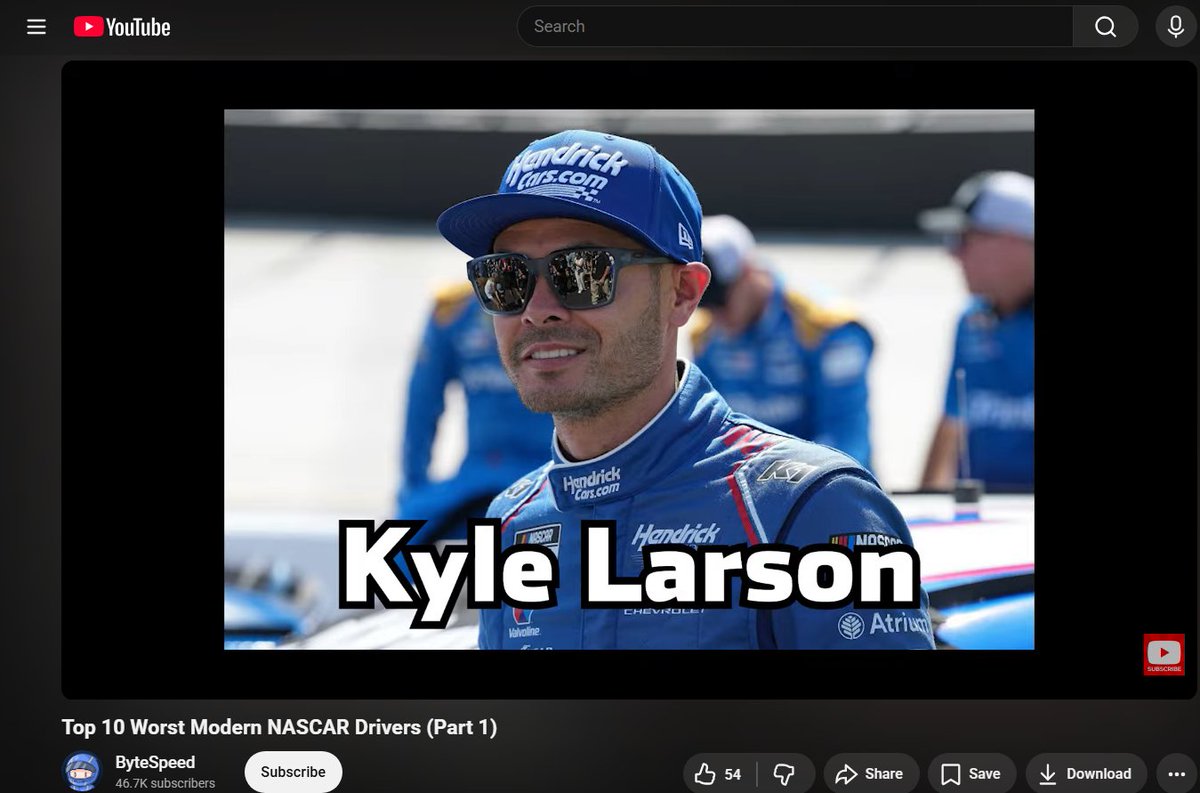Click the red Subscribe watermark in video

(1164, 654)
